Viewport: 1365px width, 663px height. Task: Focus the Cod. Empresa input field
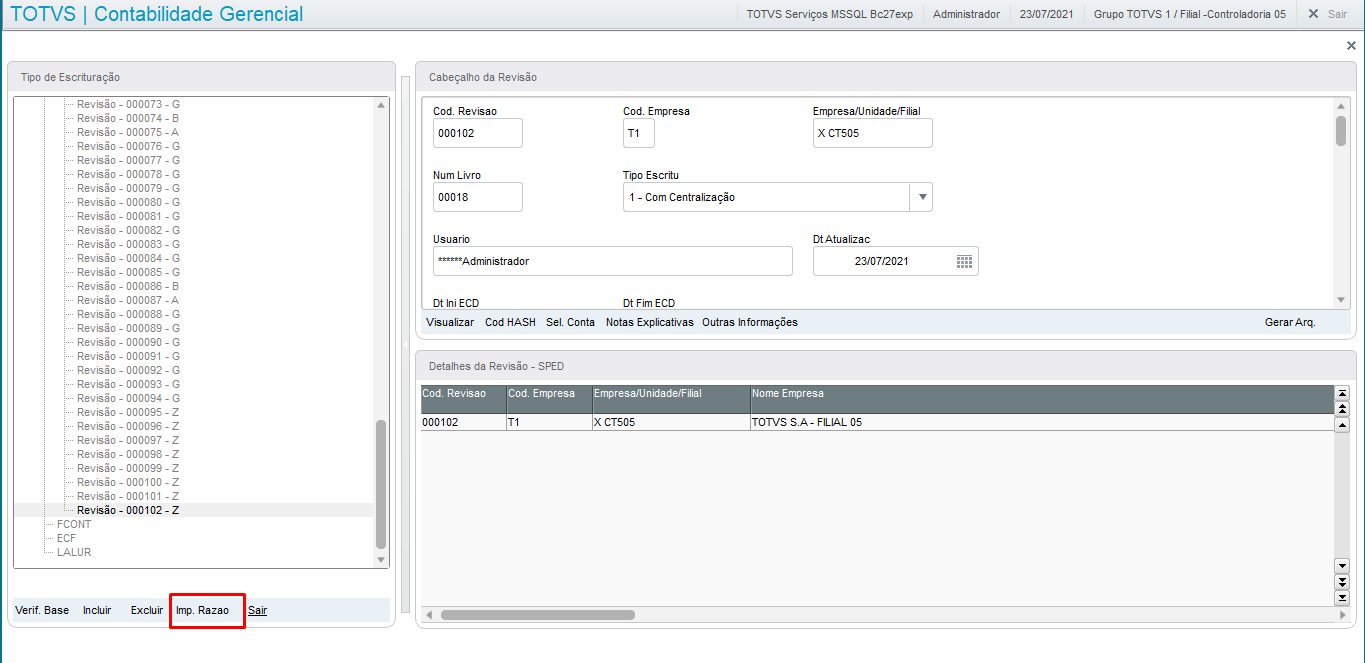[x=639, y=133]
